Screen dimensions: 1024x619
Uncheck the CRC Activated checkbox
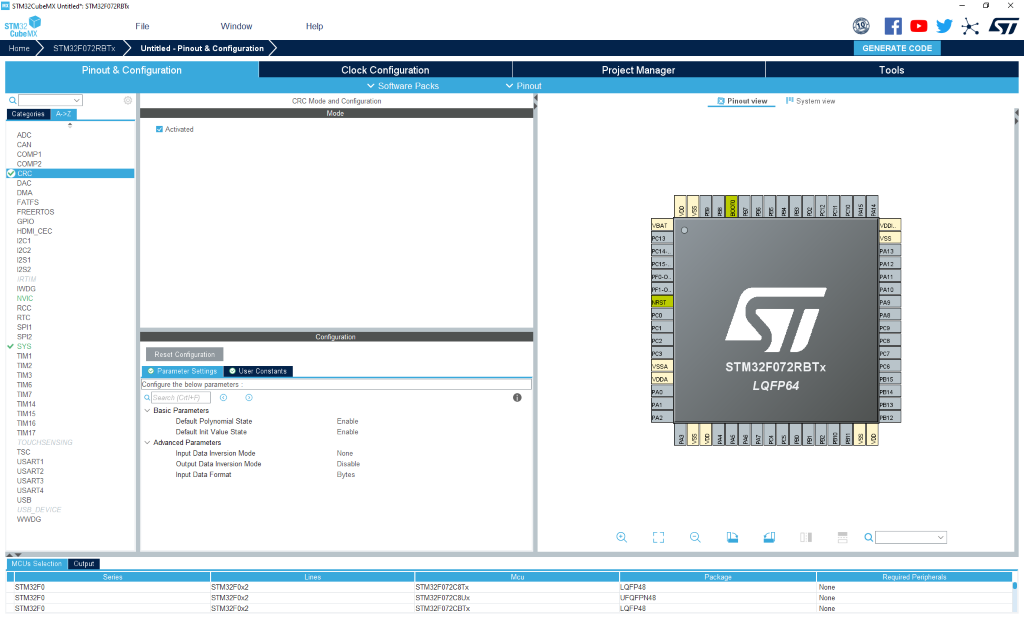[x=159, y=129]
